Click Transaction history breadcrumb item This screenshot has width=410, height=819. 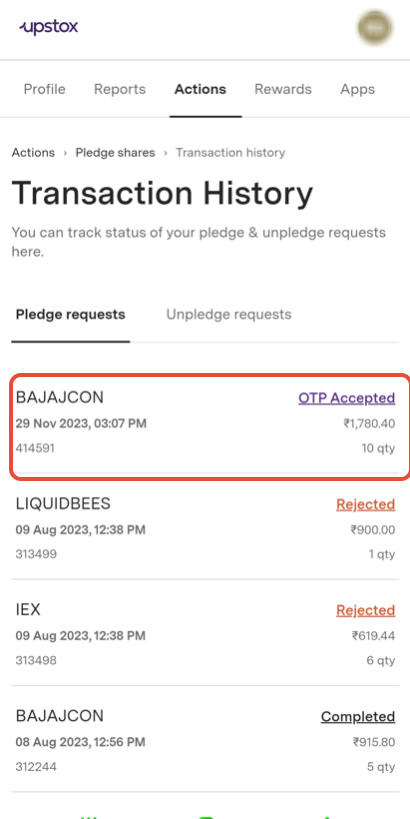(x=230, y=153)
